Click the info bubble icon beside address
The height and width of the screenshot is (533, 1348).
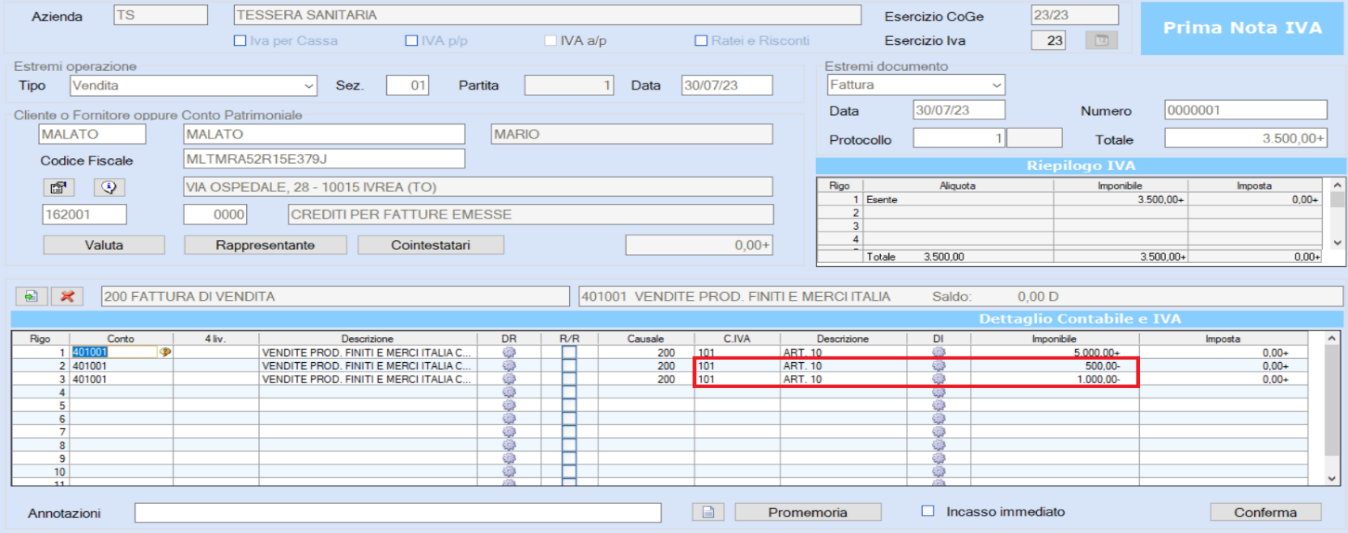(109, 187)
